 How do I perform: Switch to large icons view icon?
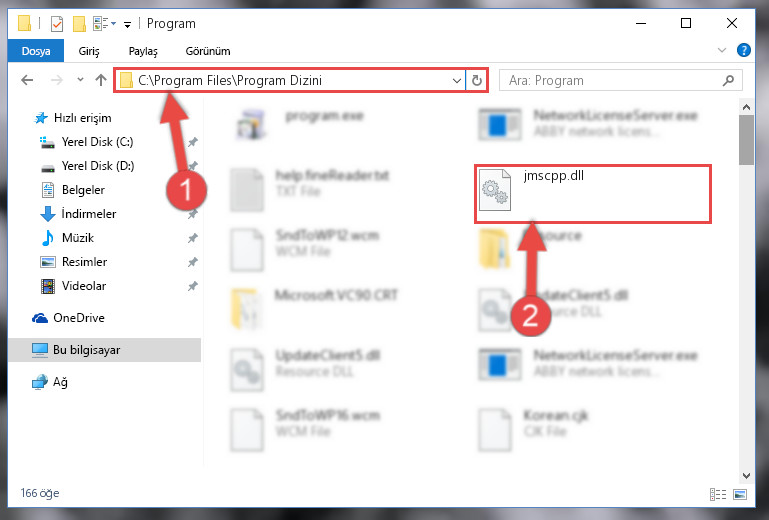coord(740,494)
